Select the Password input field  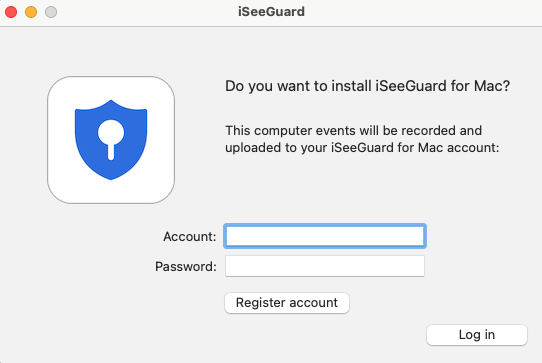(325, 266)
